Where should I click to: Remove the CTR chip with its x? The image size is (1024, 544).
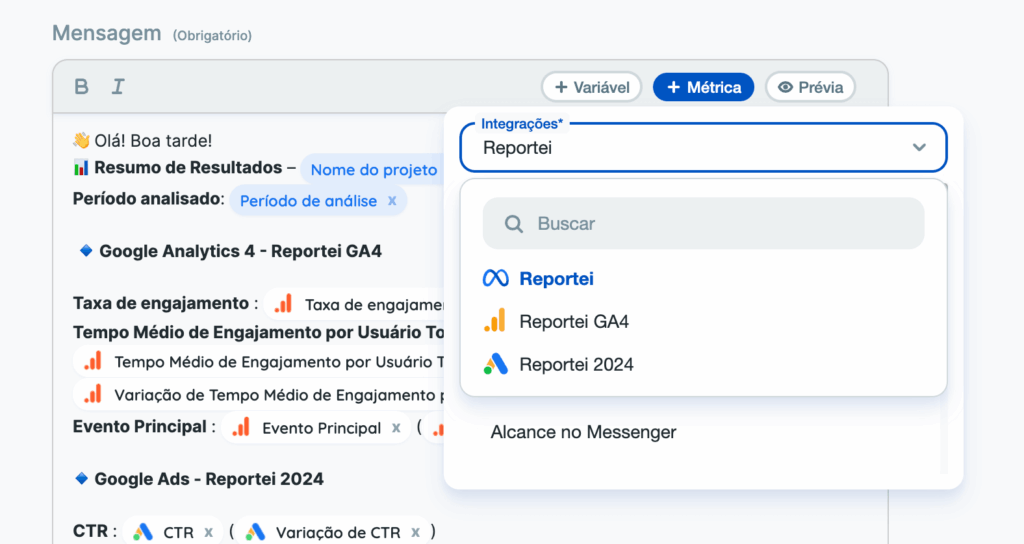(208, 532)
